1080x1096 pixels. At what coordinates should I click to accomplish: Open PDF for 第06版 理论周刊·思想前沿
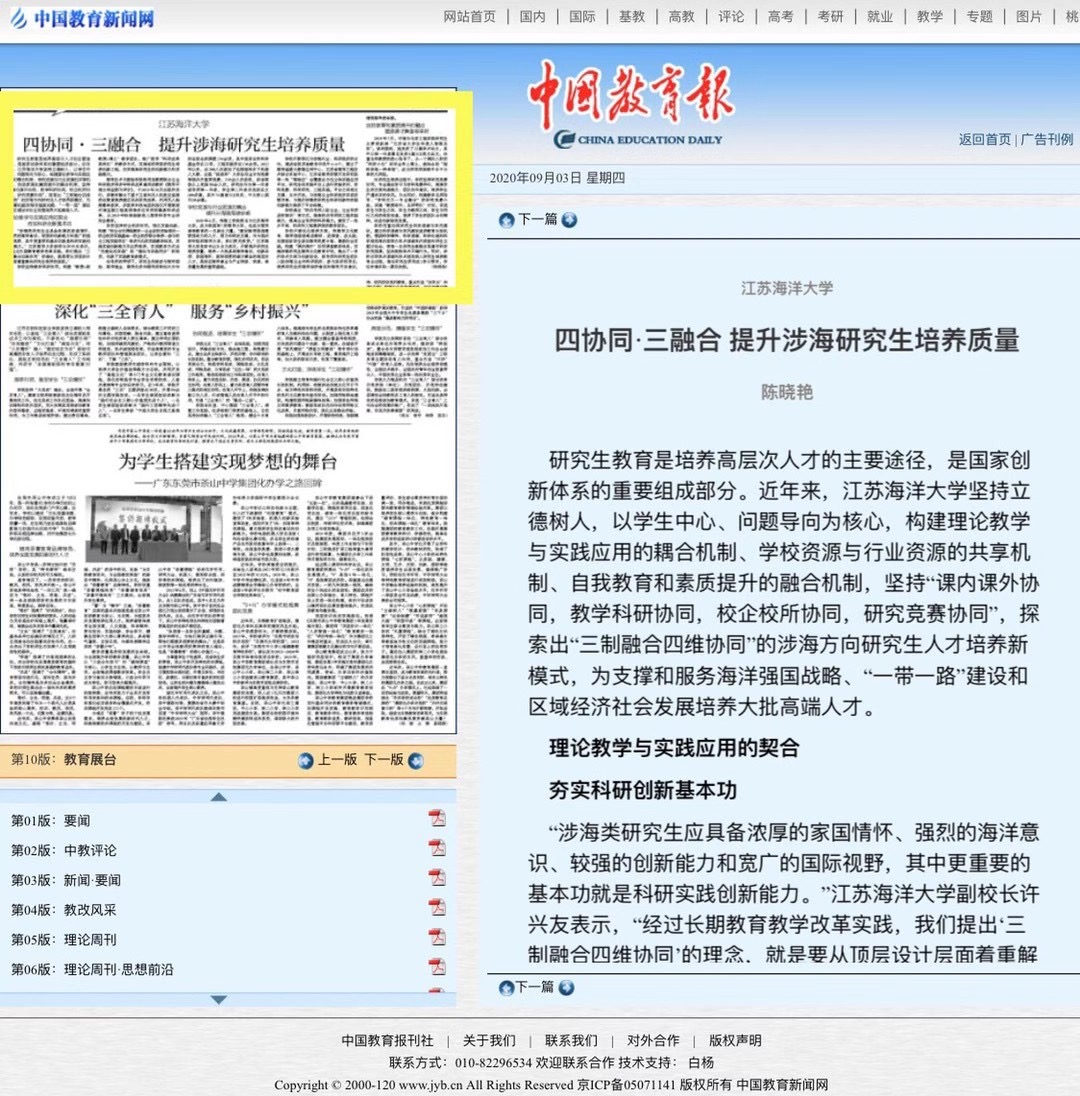[437, 967]
